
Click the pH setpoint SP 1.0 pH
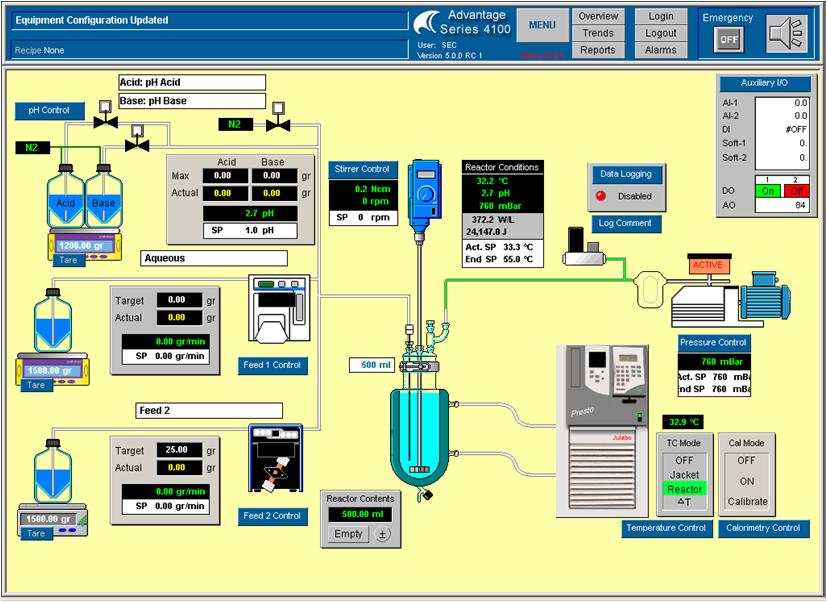pos(250,231)
